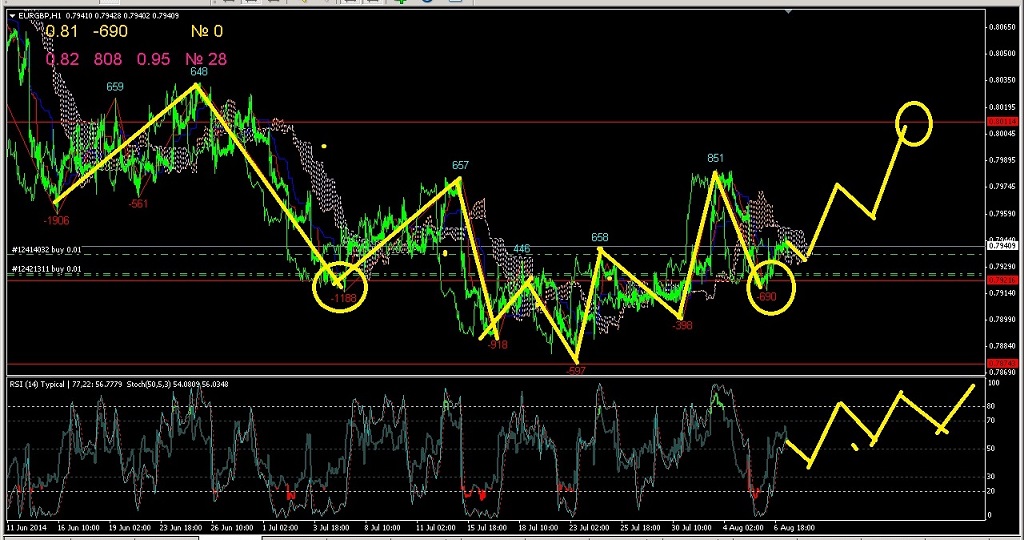Select order line #12414032 buy 0.01
This screenshot has height=540, width=1024.
tap(45, 249)
